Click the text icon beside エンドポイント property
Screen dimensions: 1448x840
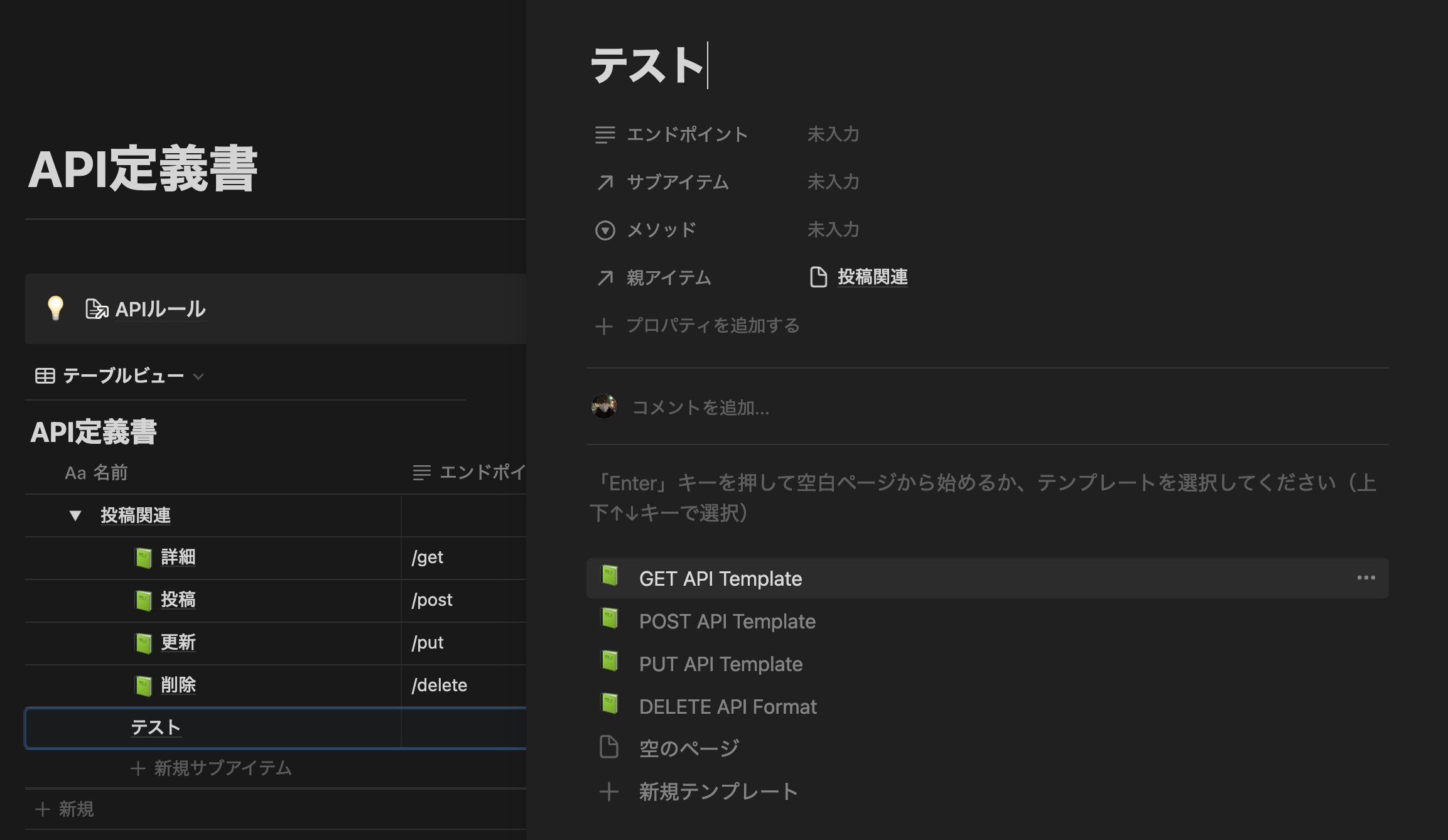pos(605,134)
